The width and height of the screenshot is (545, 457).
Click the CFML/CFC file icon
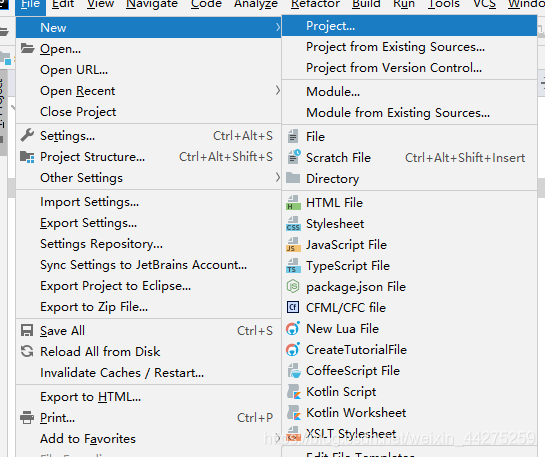click(x=293, y=307)
